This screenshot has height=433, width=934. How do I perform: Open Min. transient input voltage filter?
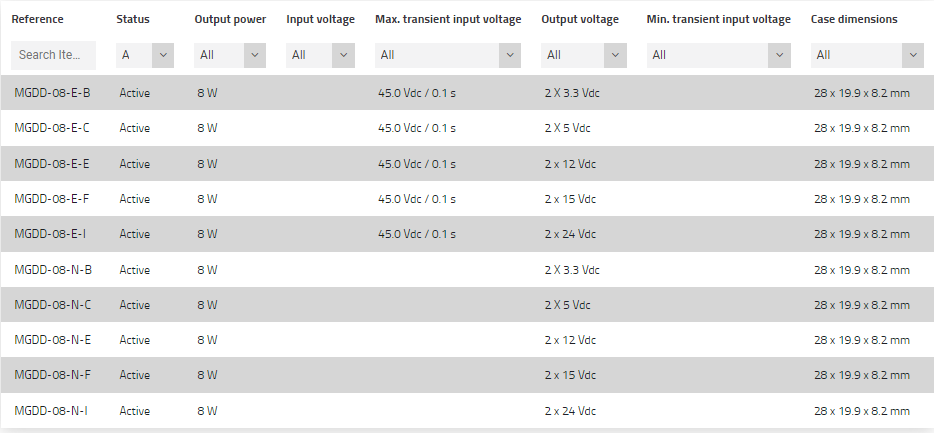click(718, 55)
